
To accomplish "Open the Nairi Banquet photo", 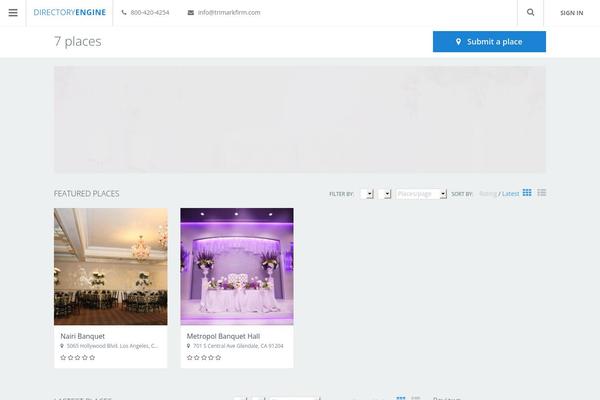I will [111, 266].
